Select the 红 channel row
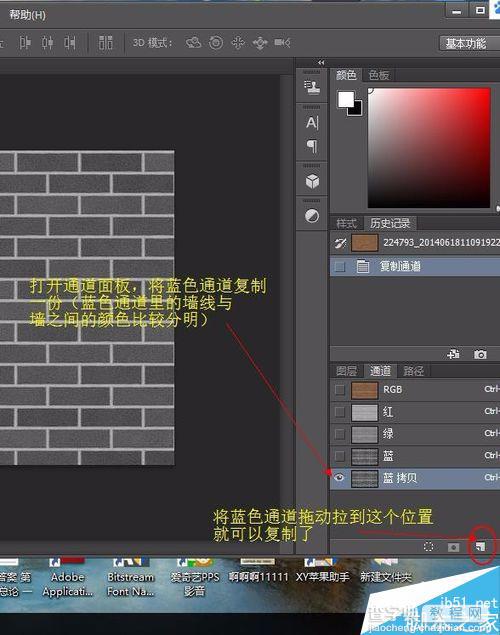 pos(415,412)
